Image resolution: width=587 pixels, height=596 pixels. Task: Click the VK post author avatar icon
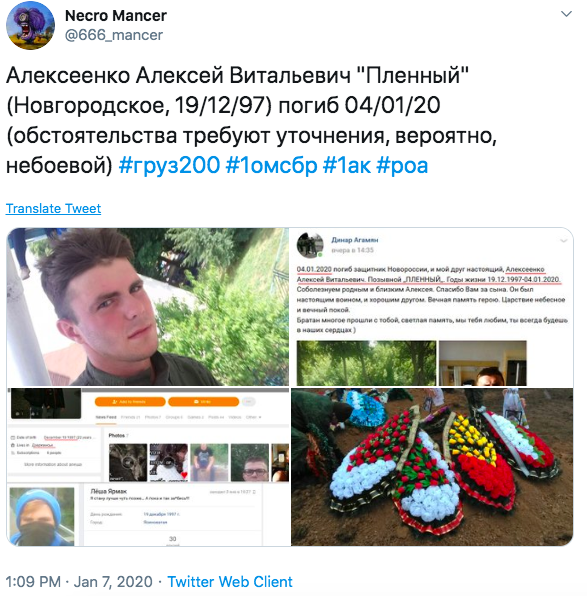(310, 245)
